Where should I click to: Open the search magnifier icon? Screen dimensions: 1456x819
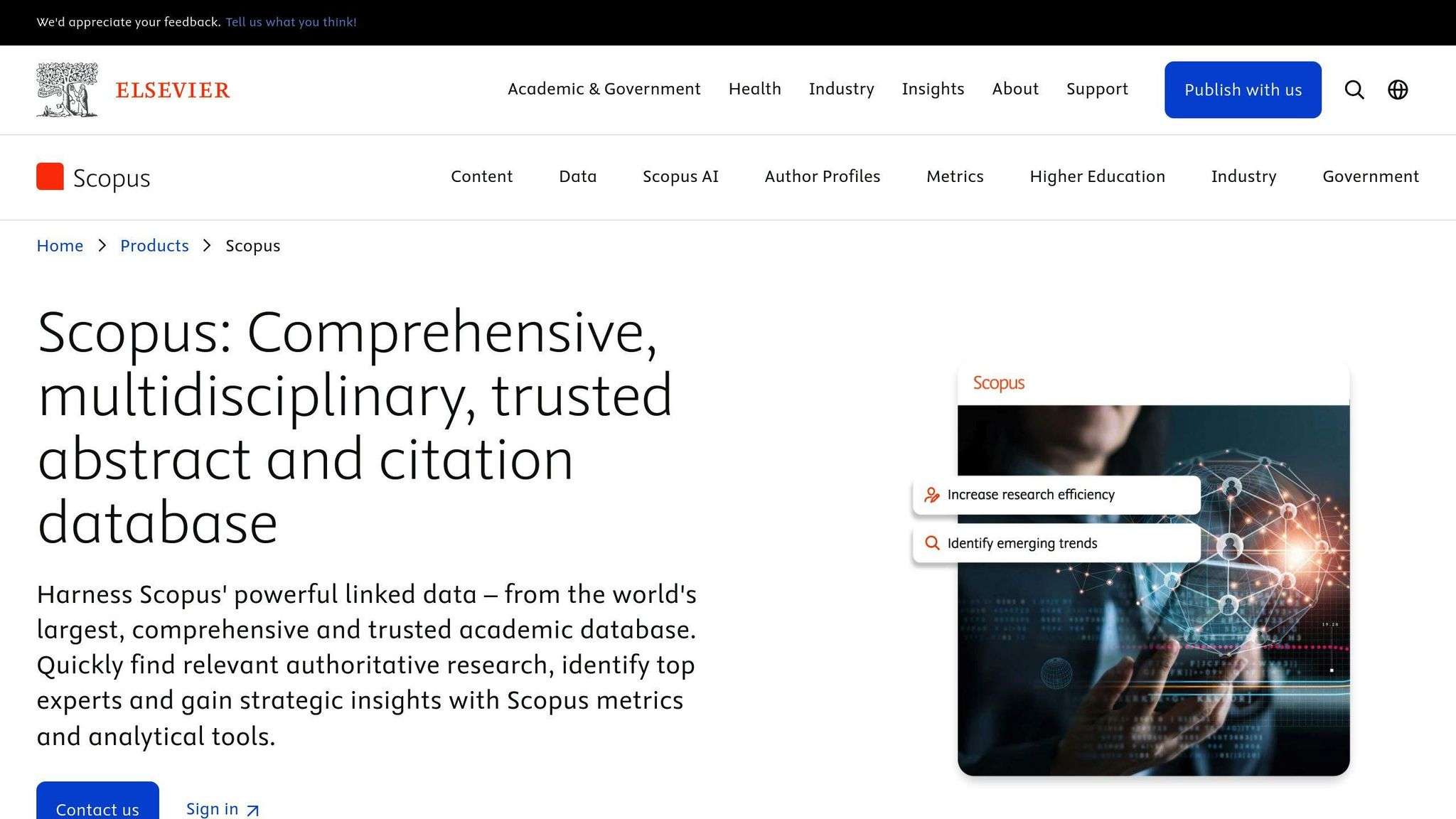click(1354, 90)
